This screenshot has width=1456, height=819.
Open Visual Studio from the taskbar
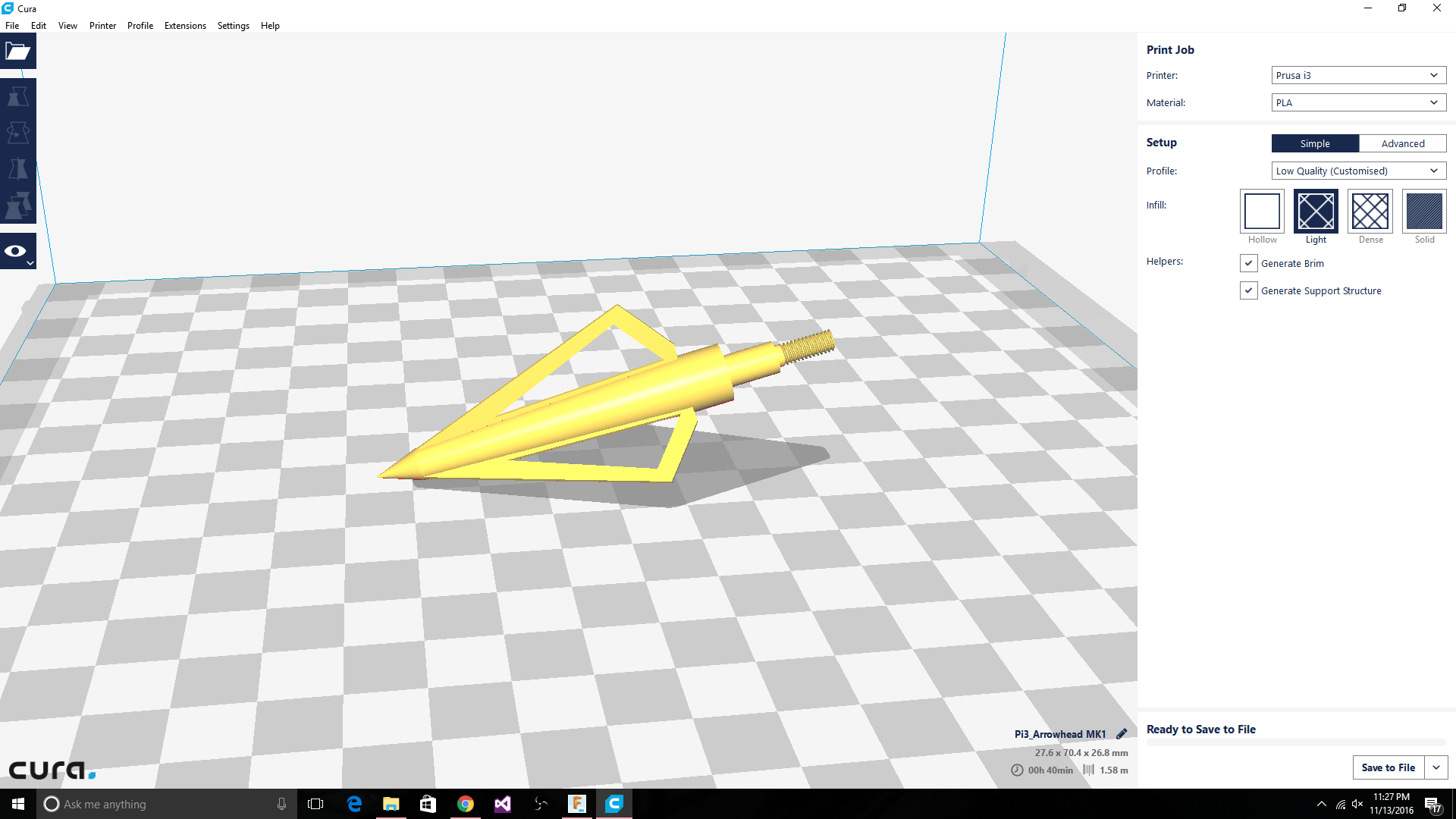pyautogui.click(x=502, y=804)
